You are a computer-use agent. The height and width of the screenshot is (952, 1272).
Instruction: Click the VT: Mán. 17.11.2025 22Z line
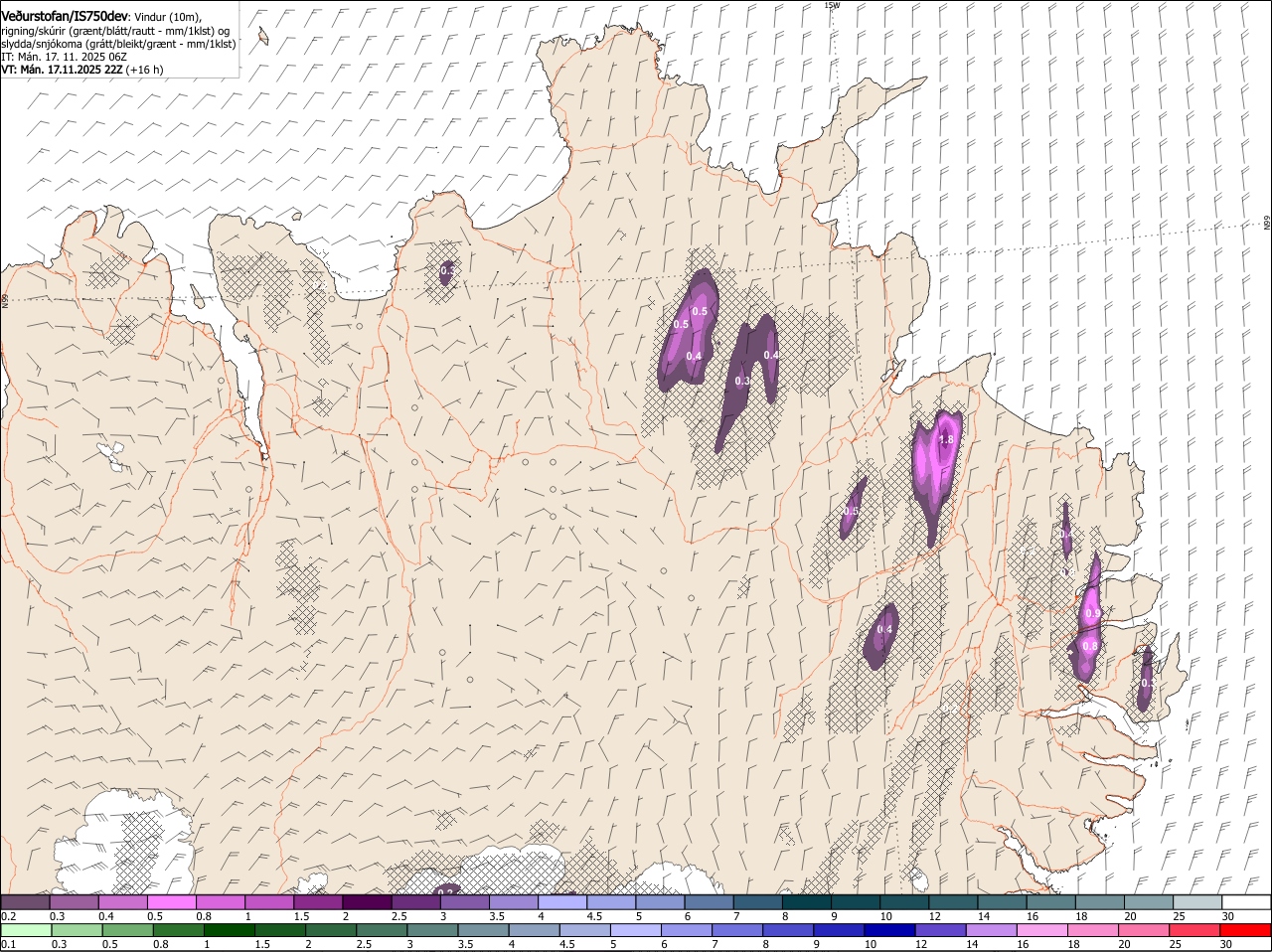pos(62,70)
